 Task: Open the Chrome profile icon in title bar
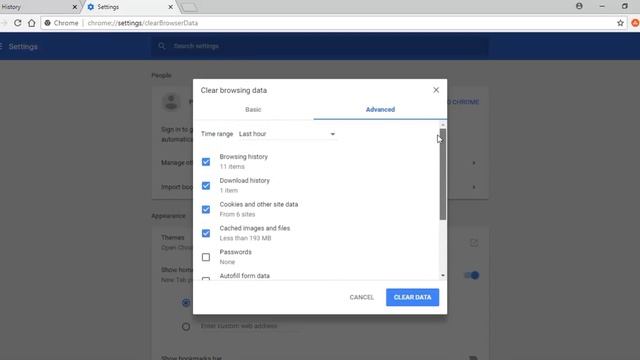tap(579, 6)
